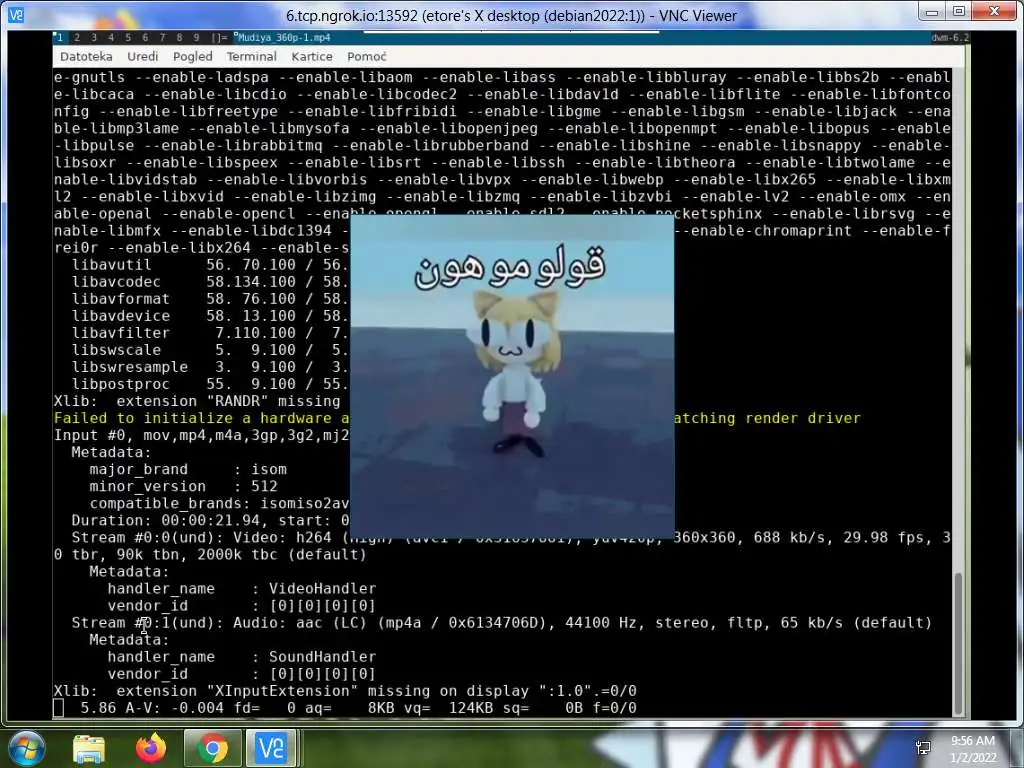Image resolution: width=1024 pixels, height=768 pixels.
Task: Launch Firefox from the taskbar
Action: coord(151,748)
